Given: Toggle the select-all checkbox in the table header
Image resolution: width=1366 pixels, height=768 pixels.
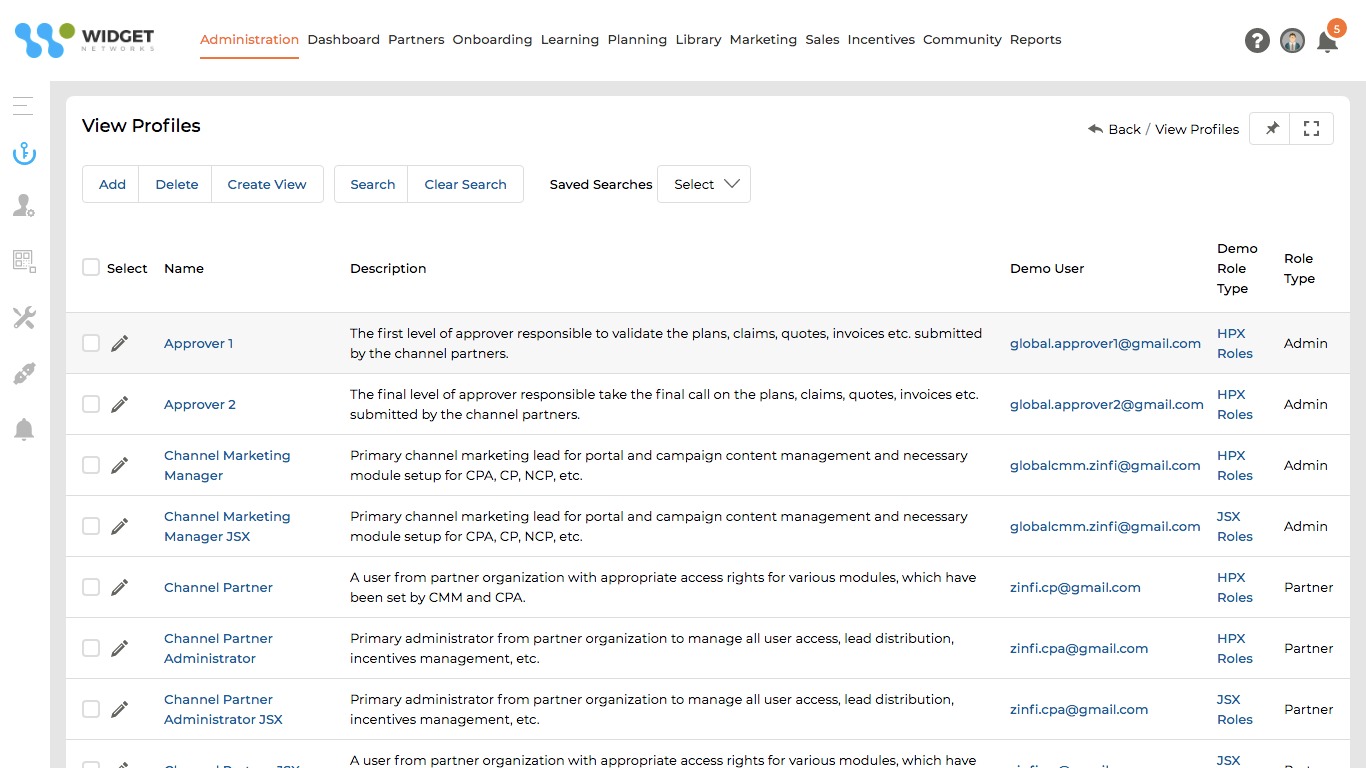Looking at the screenshot, I should 90,267.
